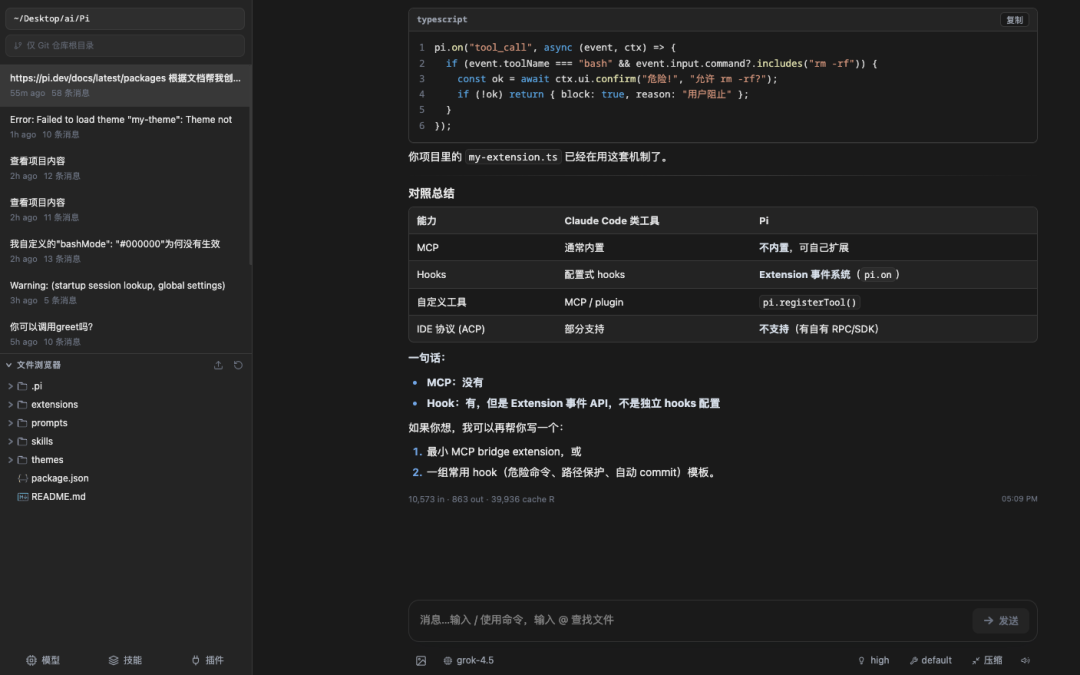
Task: Open the grok-4.5 model selector
Action: [x=468, y=661]
